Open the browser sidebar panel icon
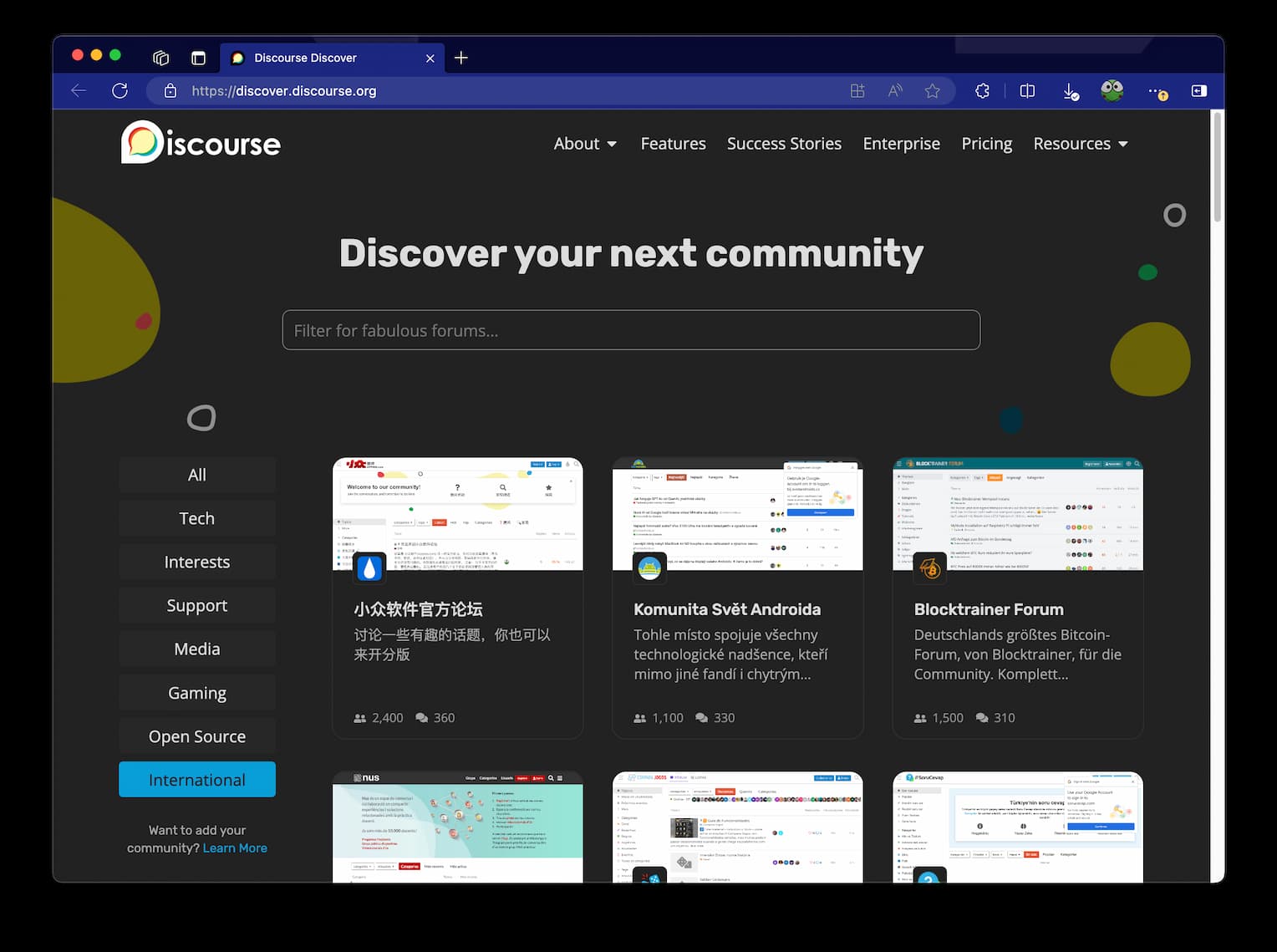Screen dimensions: 1277x952 [x=1198, y=91]
